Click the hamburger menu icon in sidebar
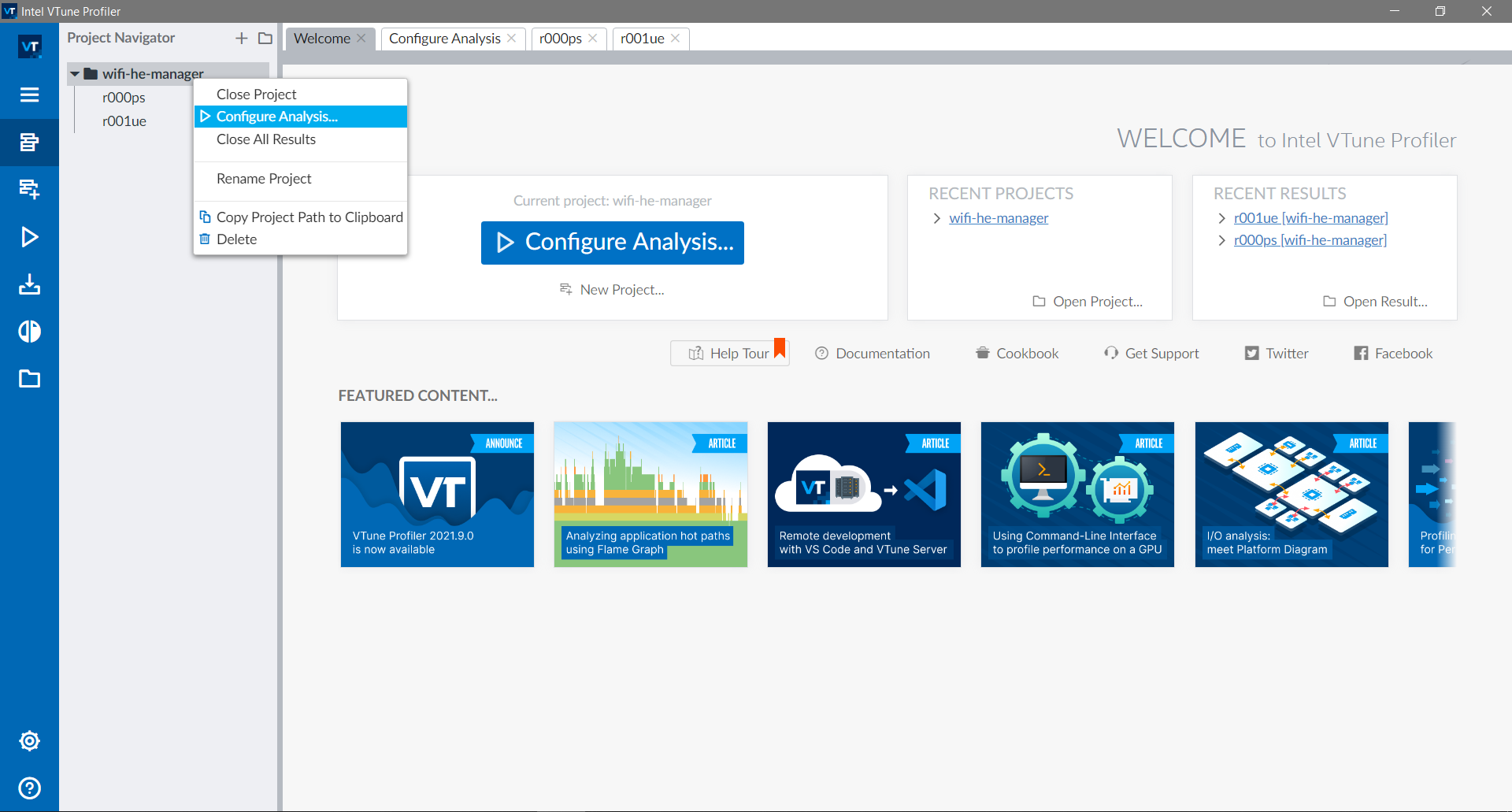This screenshot has width=1512, height=812. (x=29, y=95)
